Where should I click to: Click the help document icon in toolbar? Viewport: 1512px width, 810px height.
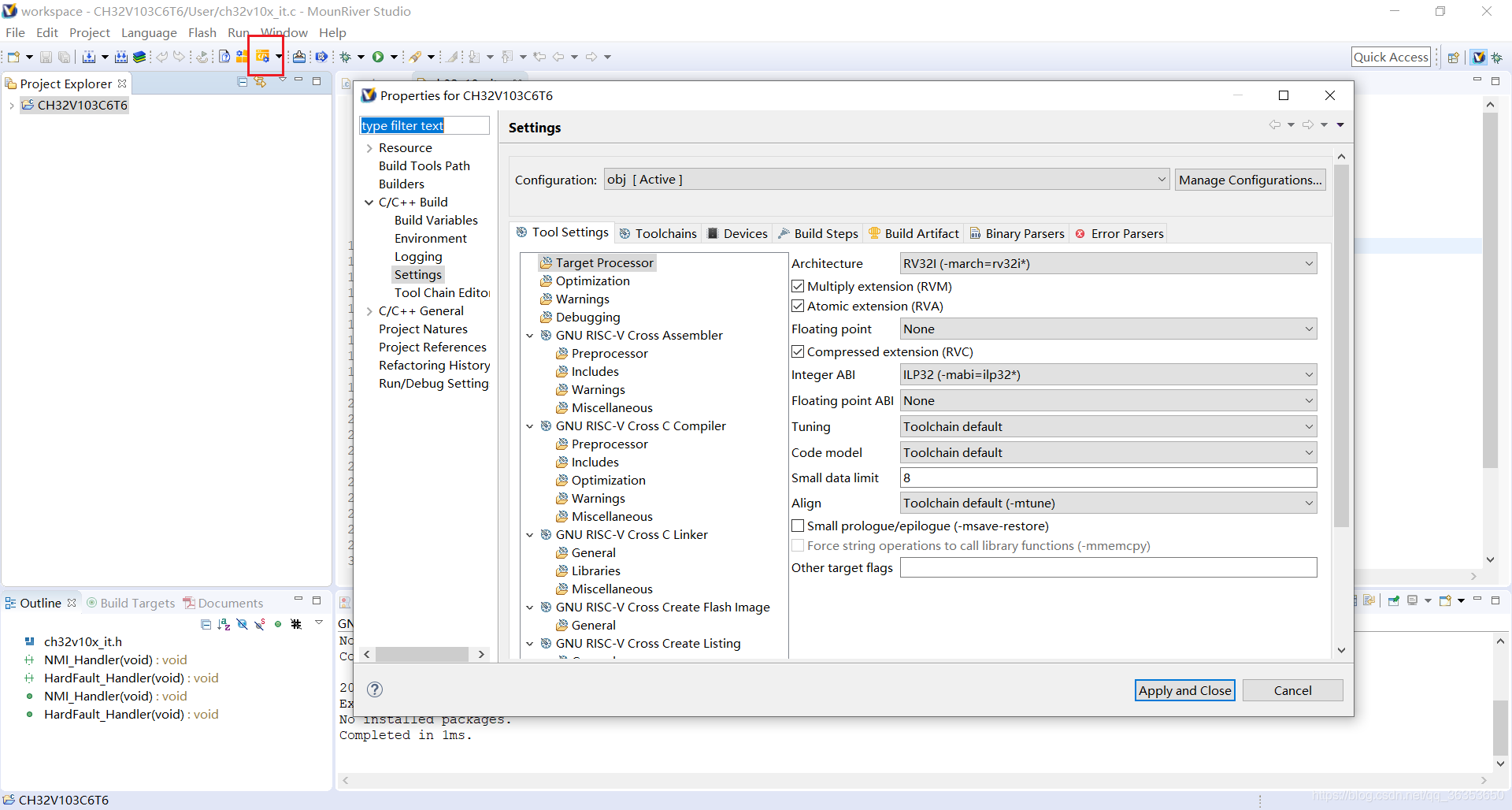[x=224, y=57]
